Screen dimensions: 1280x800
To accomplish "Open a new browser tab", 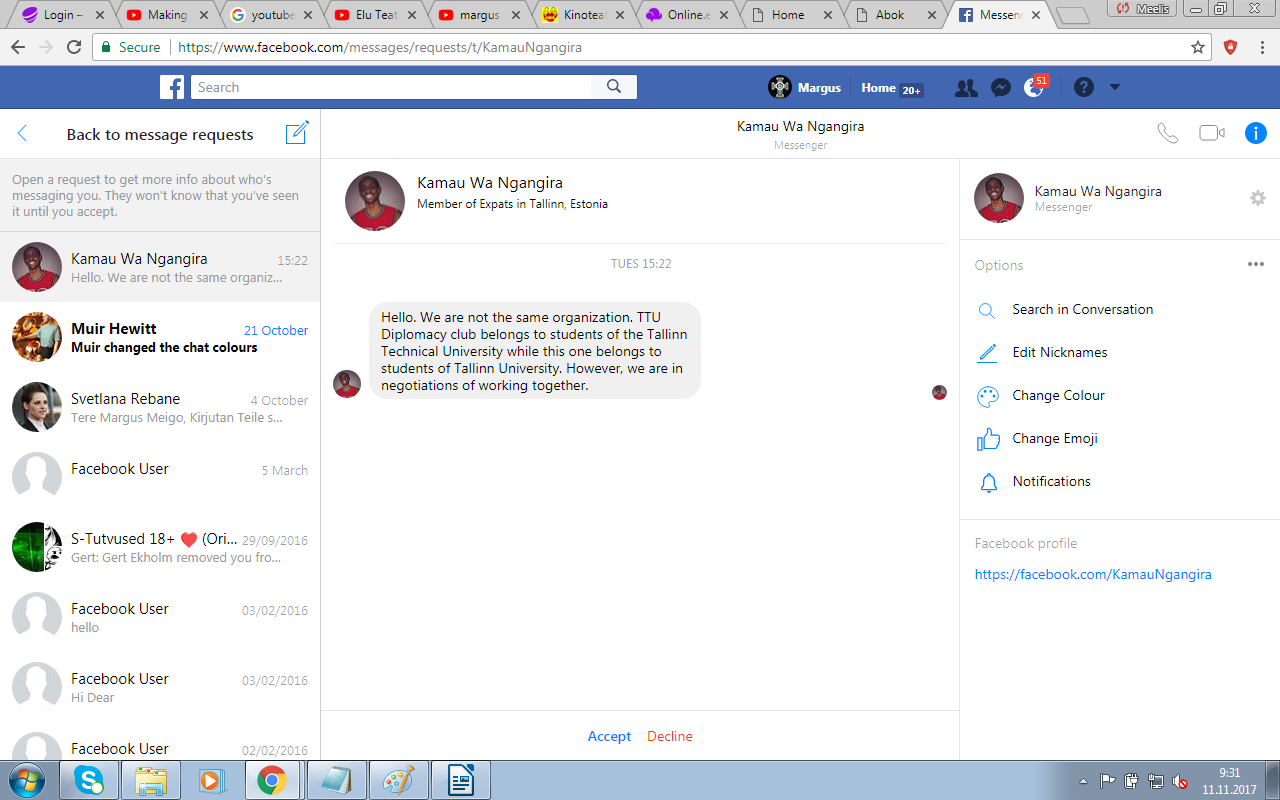I will (x=1072, y=16).
